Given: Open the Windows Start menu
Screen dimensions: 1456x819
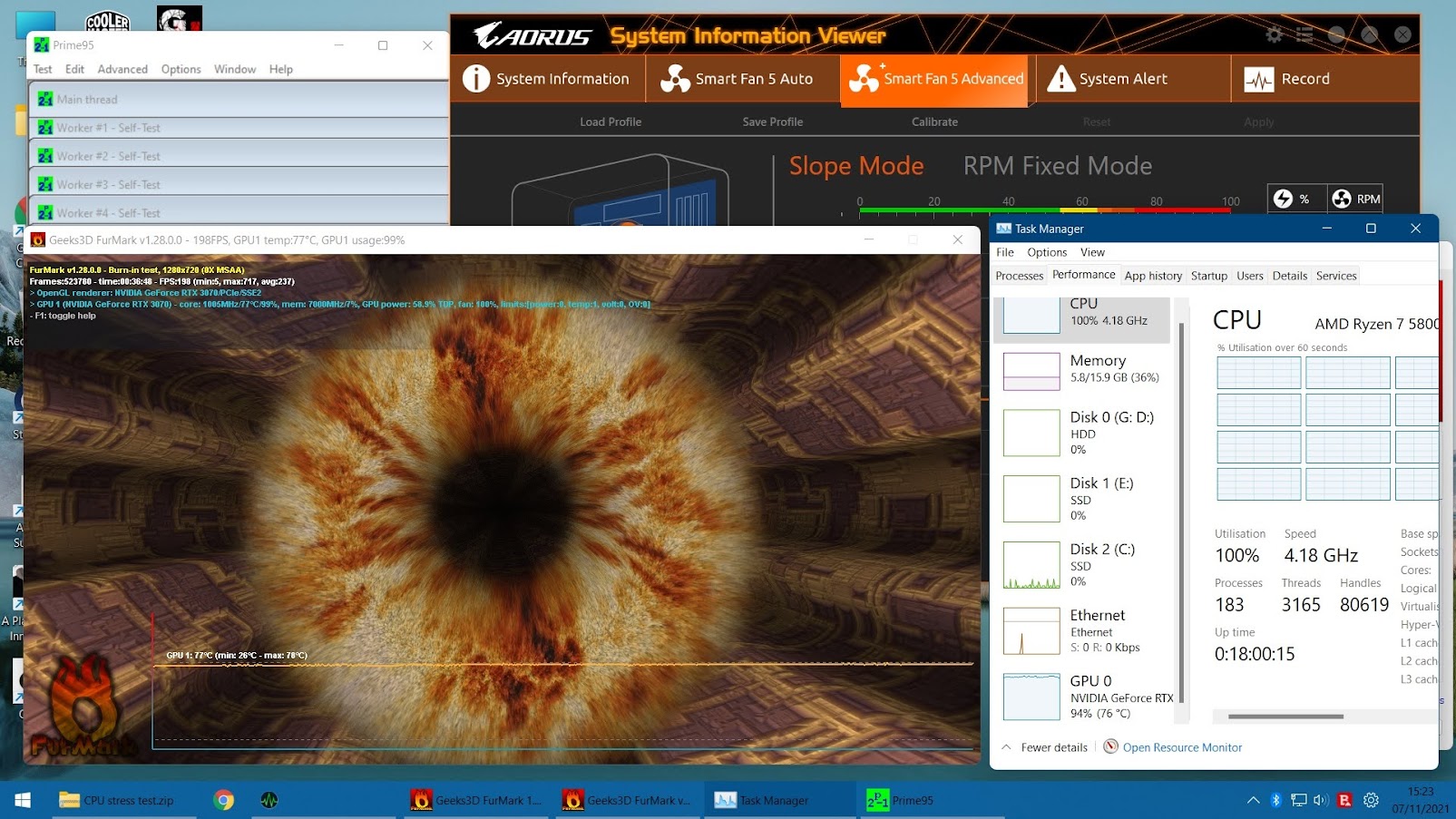Looking at the screenshot, I should tap(23, 800).
